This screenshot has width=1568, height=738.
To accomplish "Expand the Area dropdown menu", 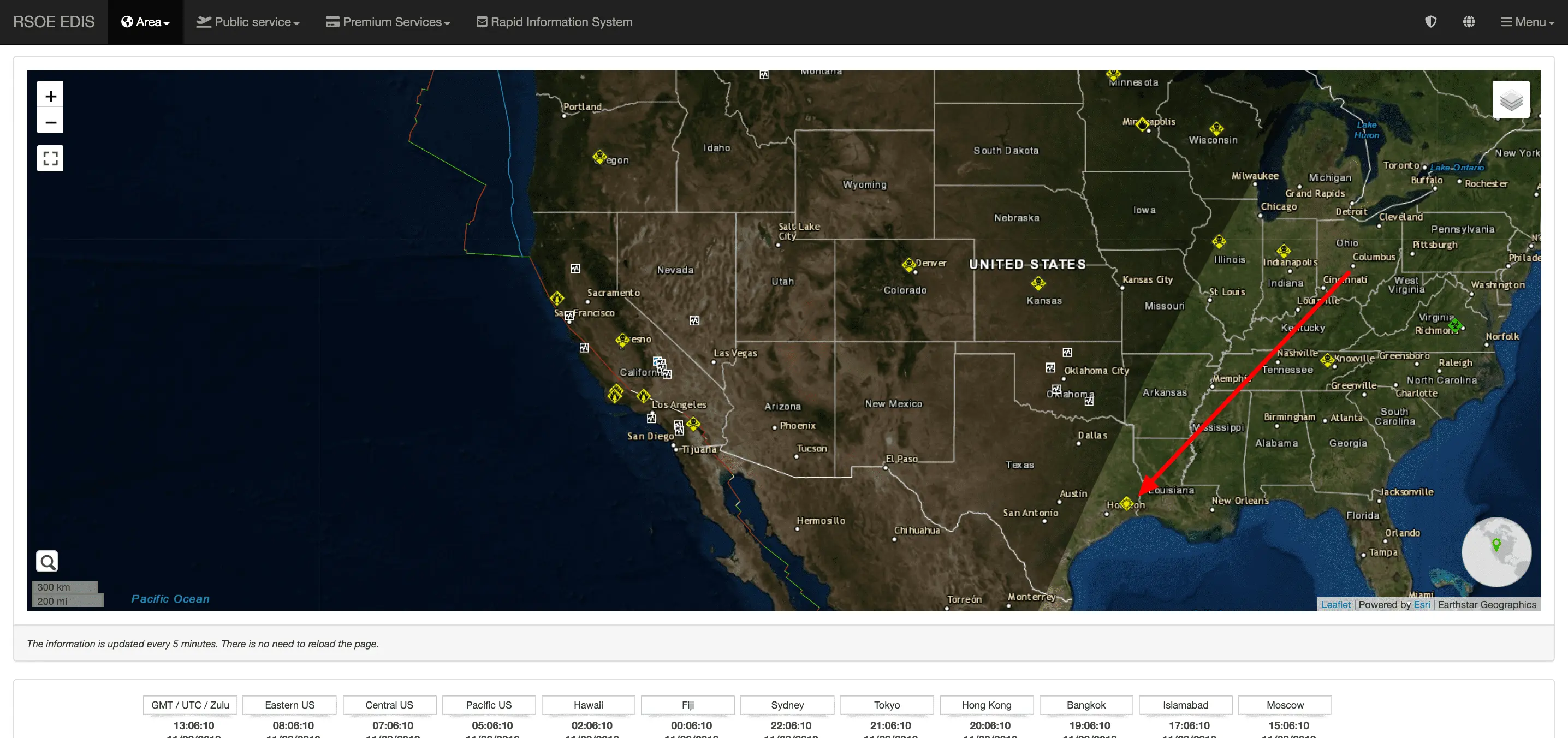I will [145, 22].
